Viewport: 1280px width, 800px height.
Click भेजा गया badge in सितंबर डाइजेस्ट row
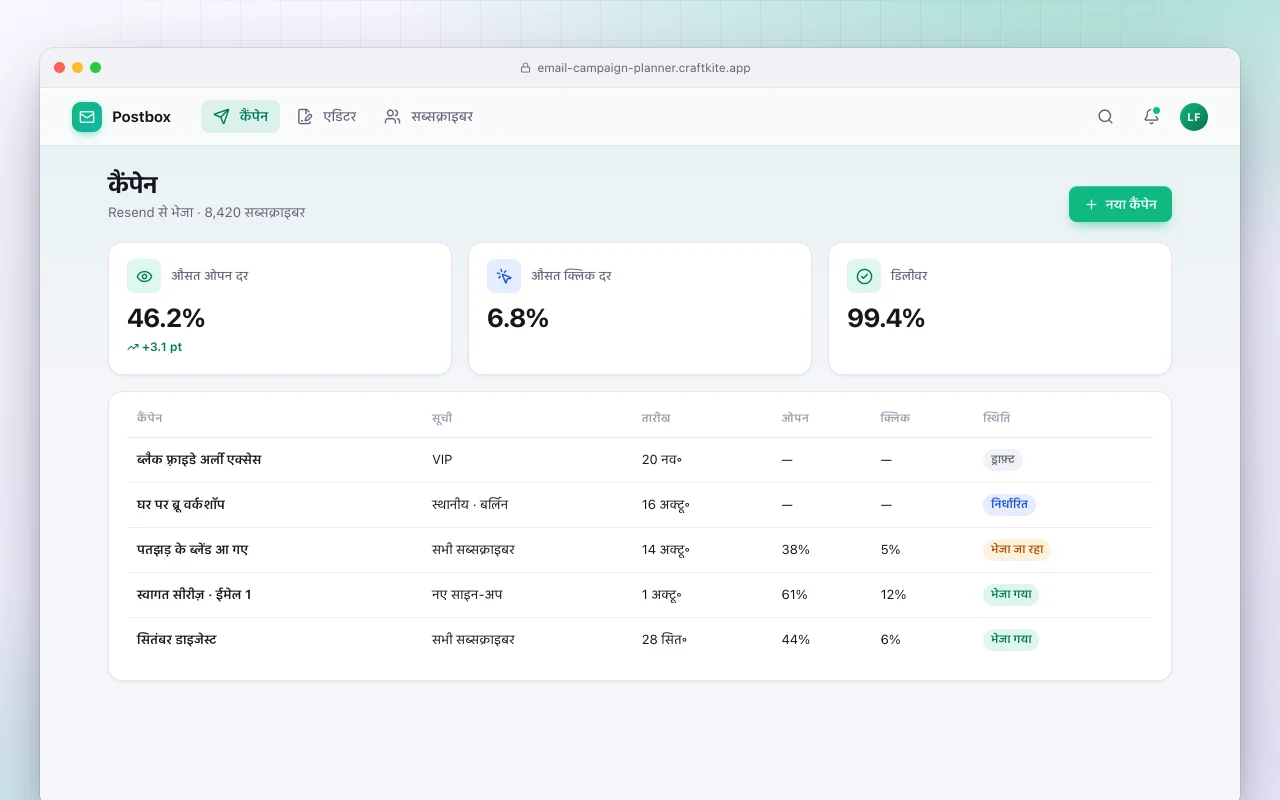click(x=1011, y=640)
